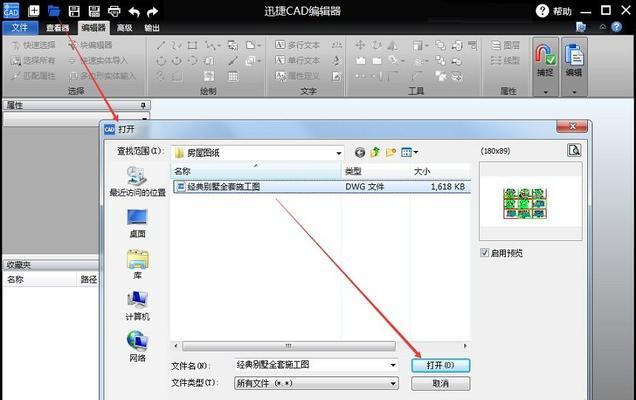Click the move tool icon in 工具 group
This screenshot has height=400, width=636.
(x=360, y=45)
